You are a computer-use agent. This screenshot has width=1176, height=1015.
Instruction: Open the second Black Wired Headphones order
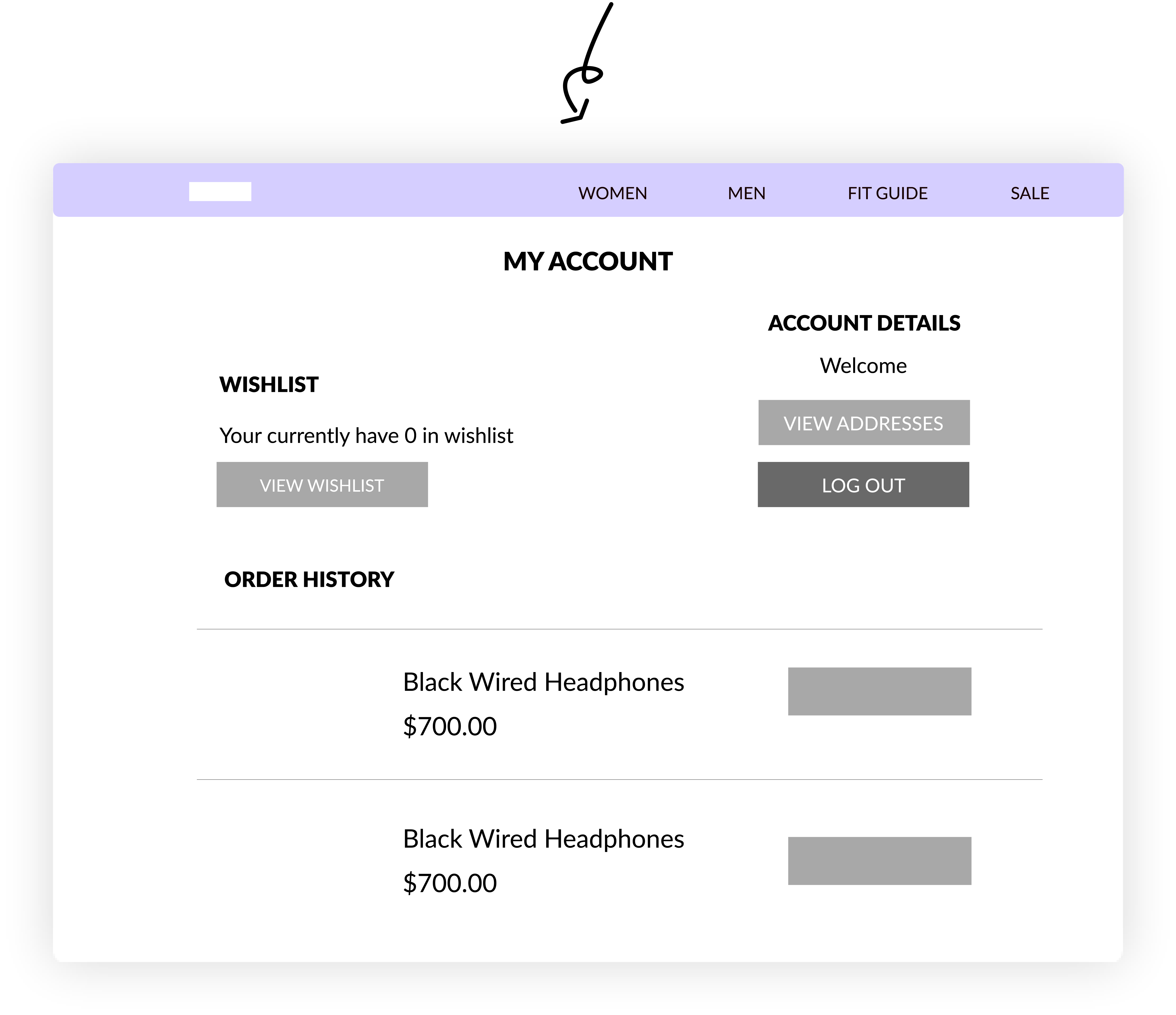[x=543, y=839]
